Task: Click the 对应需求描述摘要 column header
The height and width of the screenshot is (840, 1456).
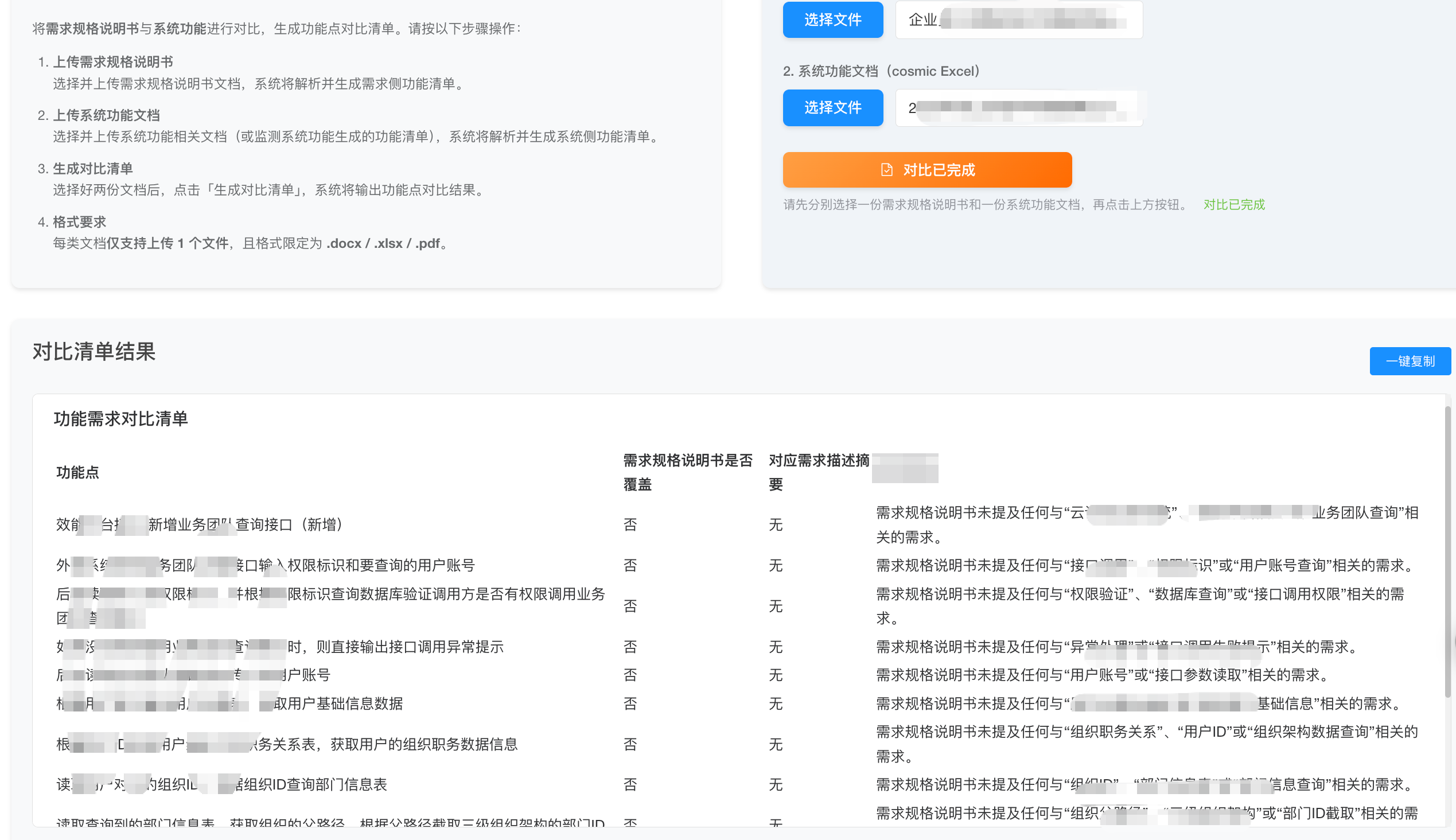Action: point(818,472)
